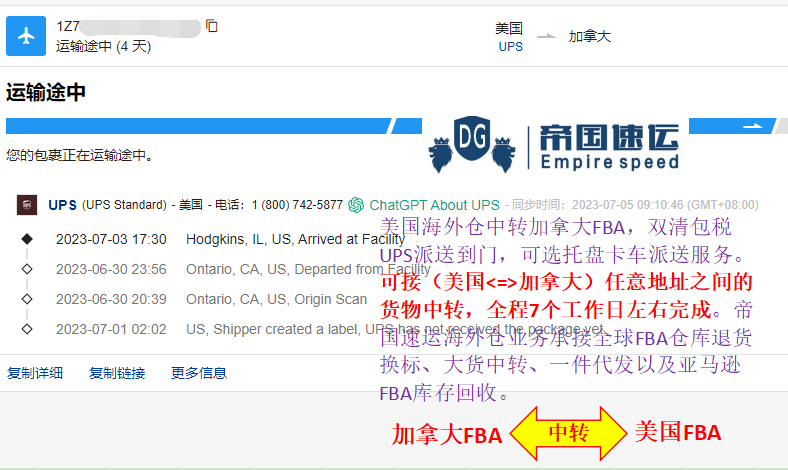Click the 您的包裹正在运输途中 message
Viewport: 788px width, 470px height.
click(79, 155)
